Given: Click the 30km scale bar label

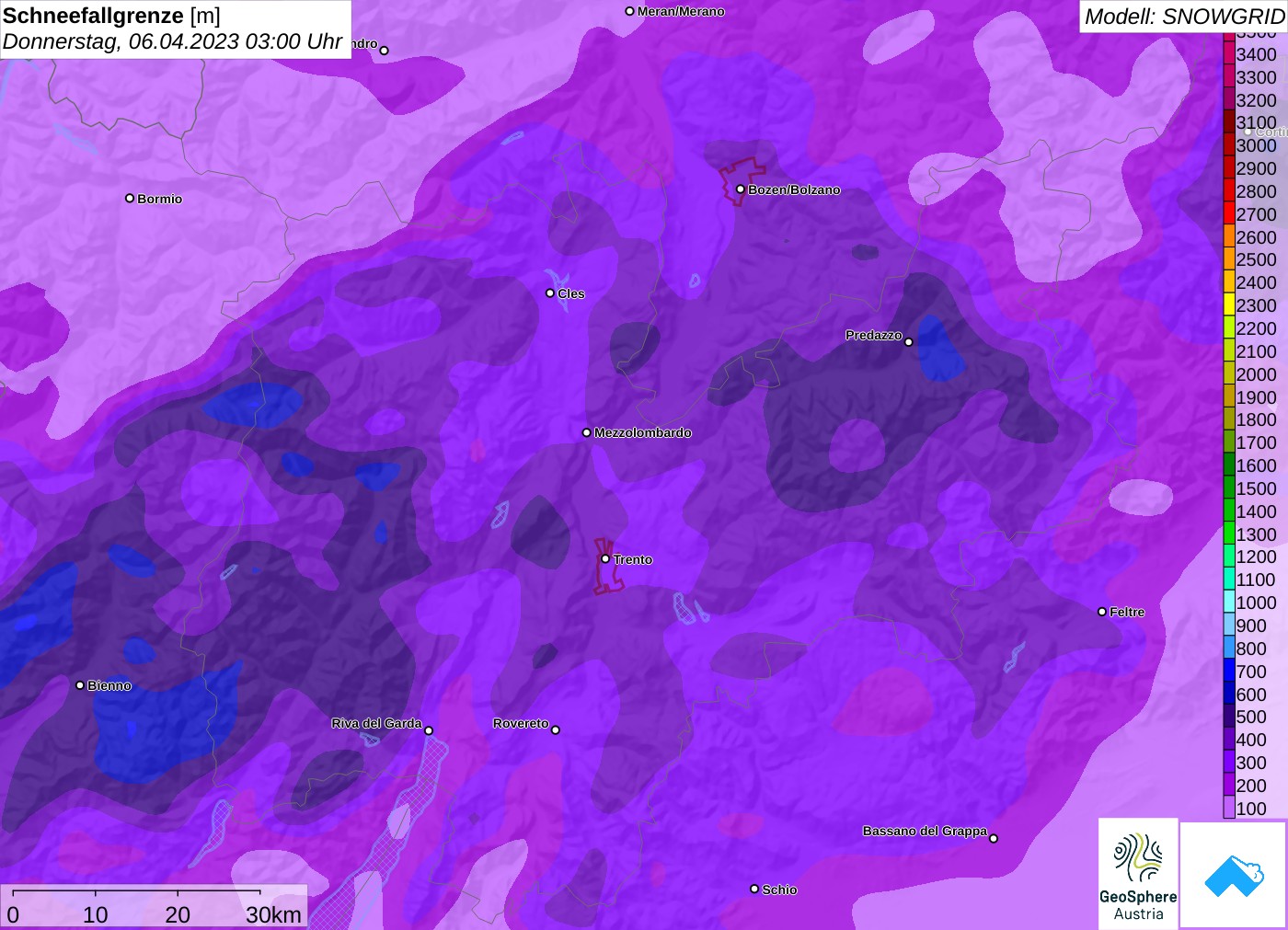Looking at the screenshot, I should coord(273,914).
